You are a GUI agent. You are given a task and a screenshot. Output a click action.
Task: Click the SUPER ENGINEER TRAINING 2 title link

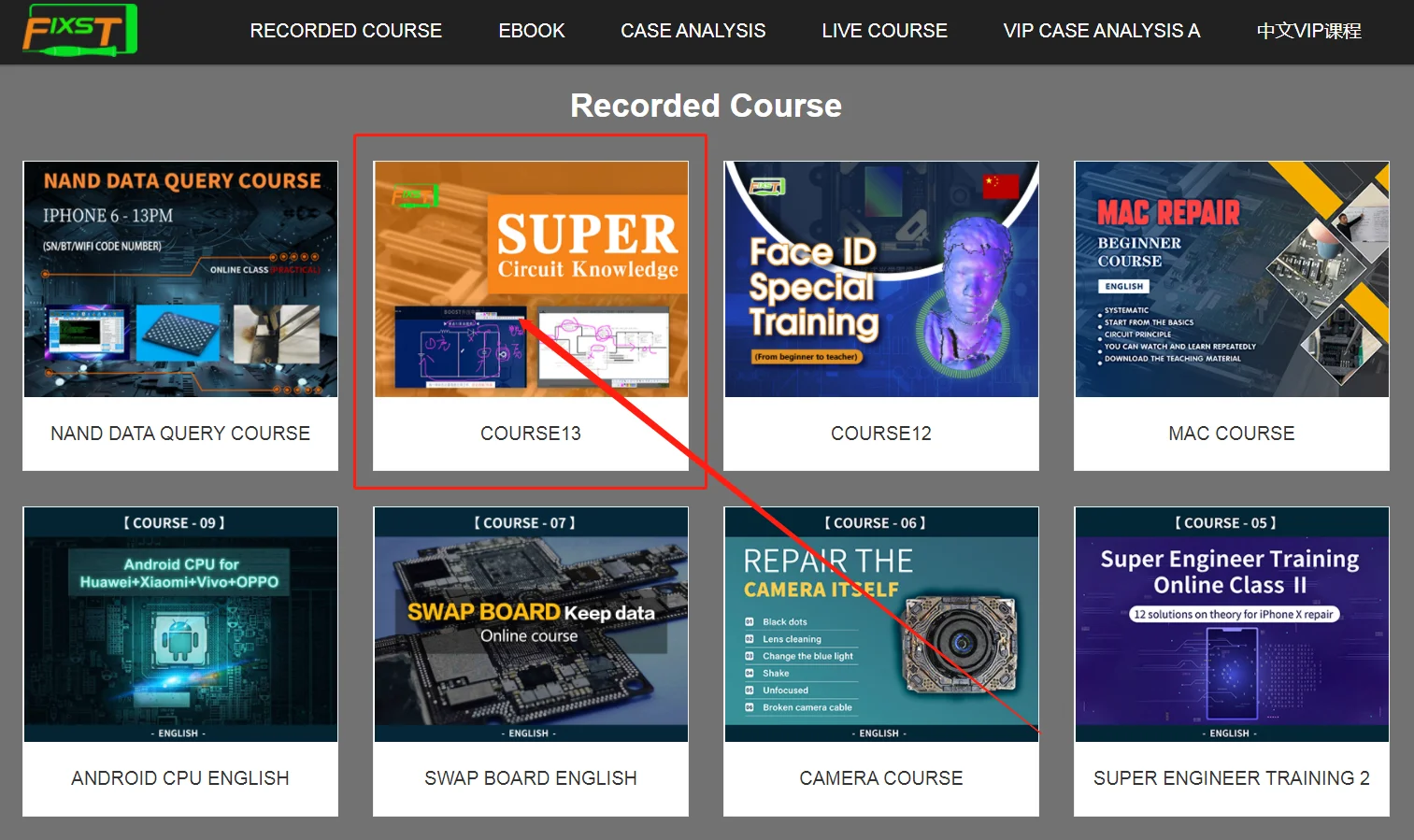(1232, 778)
